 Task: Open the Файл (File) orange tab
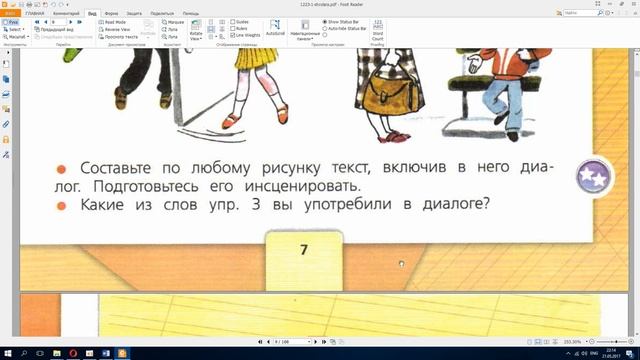tap(10, 13)
